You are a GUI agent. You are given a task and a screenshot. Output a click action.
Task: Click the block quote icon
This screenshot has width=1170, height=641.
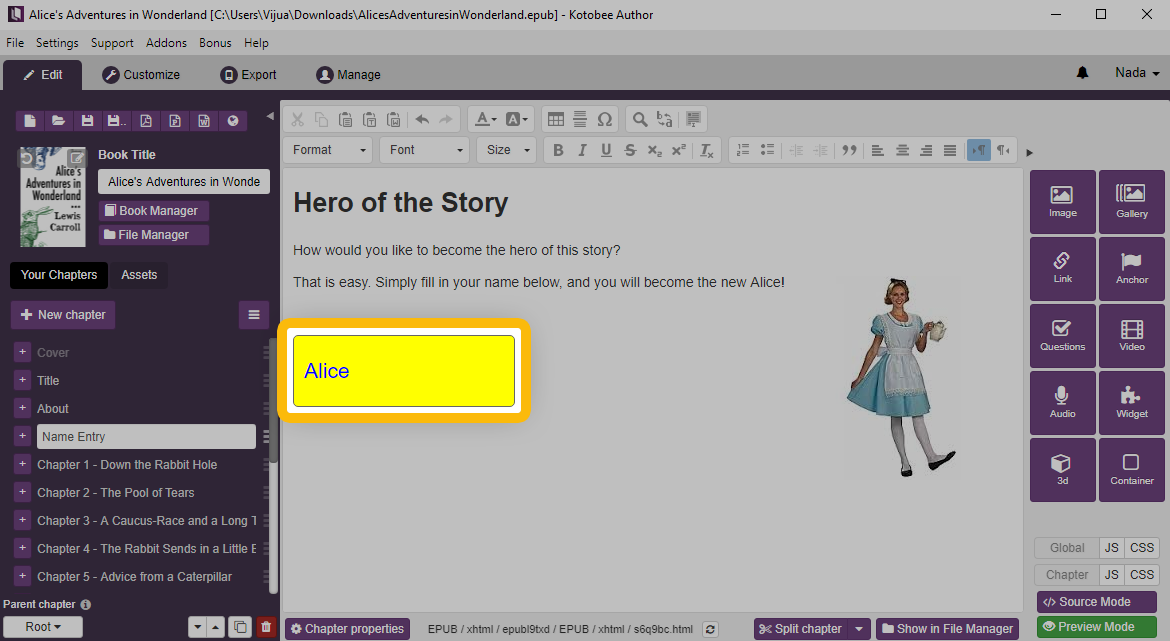tap(850, 150)
